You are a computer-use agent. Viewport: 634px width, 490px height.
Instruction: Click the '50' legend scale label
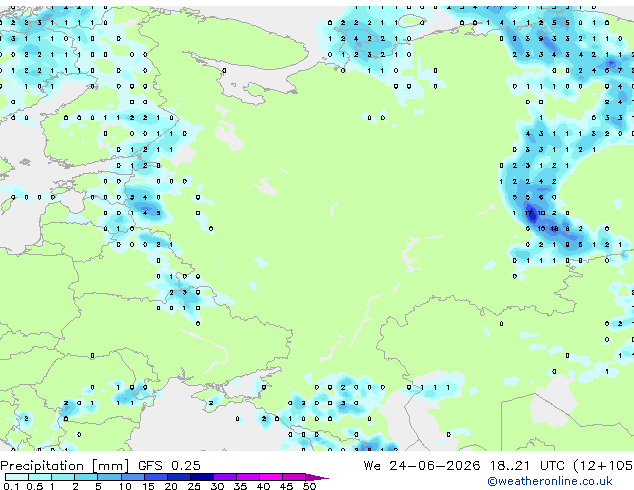[x=309, y=486]
